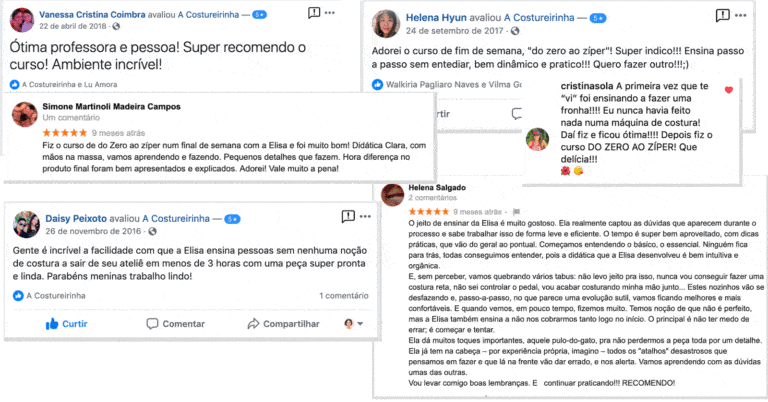Click the small flag icon on Helena Salgado's review

[x=516, y=212]
